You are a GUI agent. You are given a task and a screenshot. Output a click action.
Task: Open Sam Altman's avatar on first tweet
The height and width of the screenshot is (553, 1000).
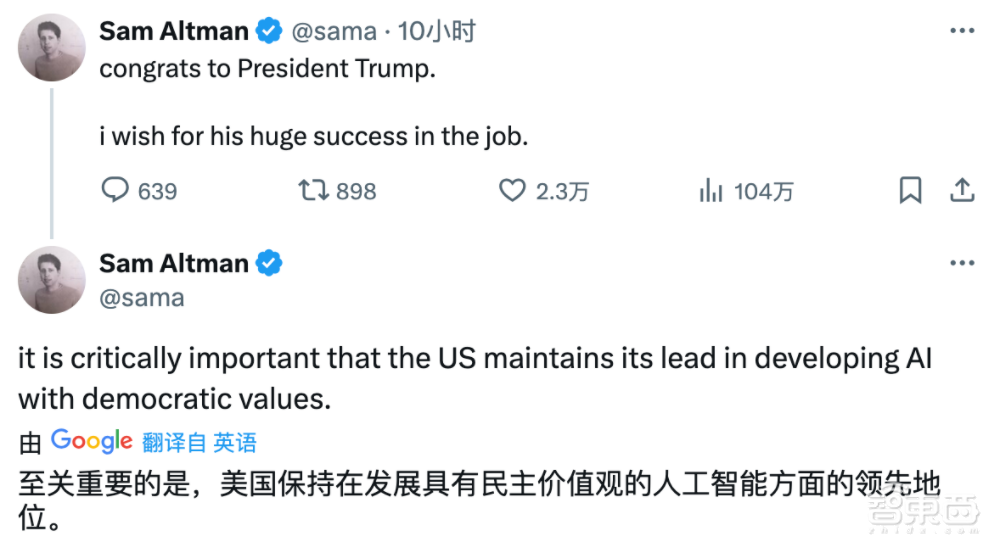[x=52, y=47]
